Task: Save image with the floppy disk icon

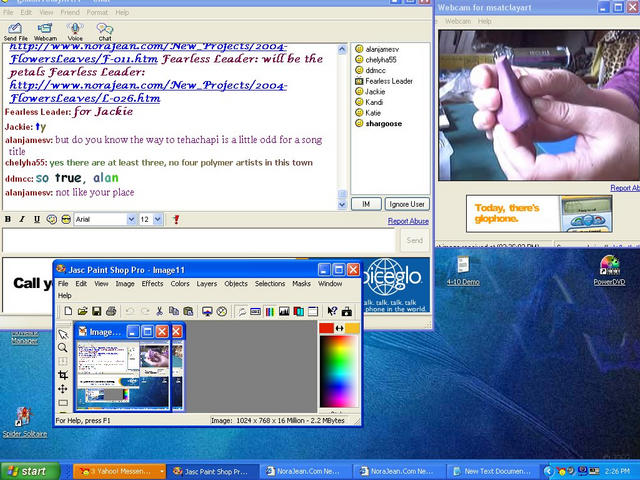Action: click(97, 311)
